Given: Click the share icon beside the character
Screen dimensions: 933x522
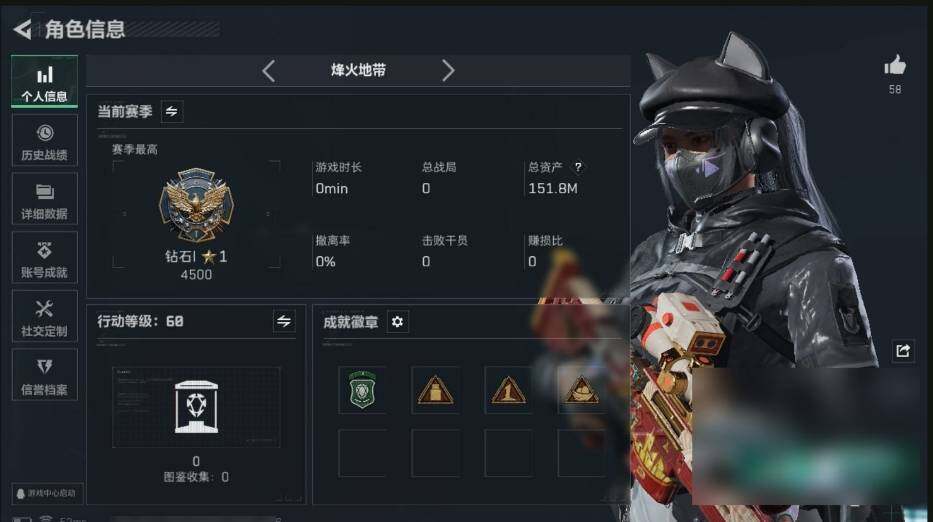Looking at the screenshot, I should point(903,351).
